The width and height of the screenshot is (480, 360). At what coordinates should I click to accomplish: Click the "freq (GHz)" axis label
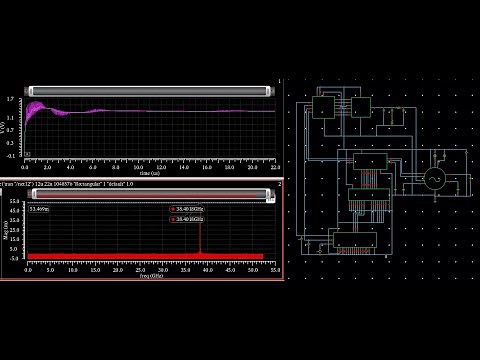tap(151, 276)
